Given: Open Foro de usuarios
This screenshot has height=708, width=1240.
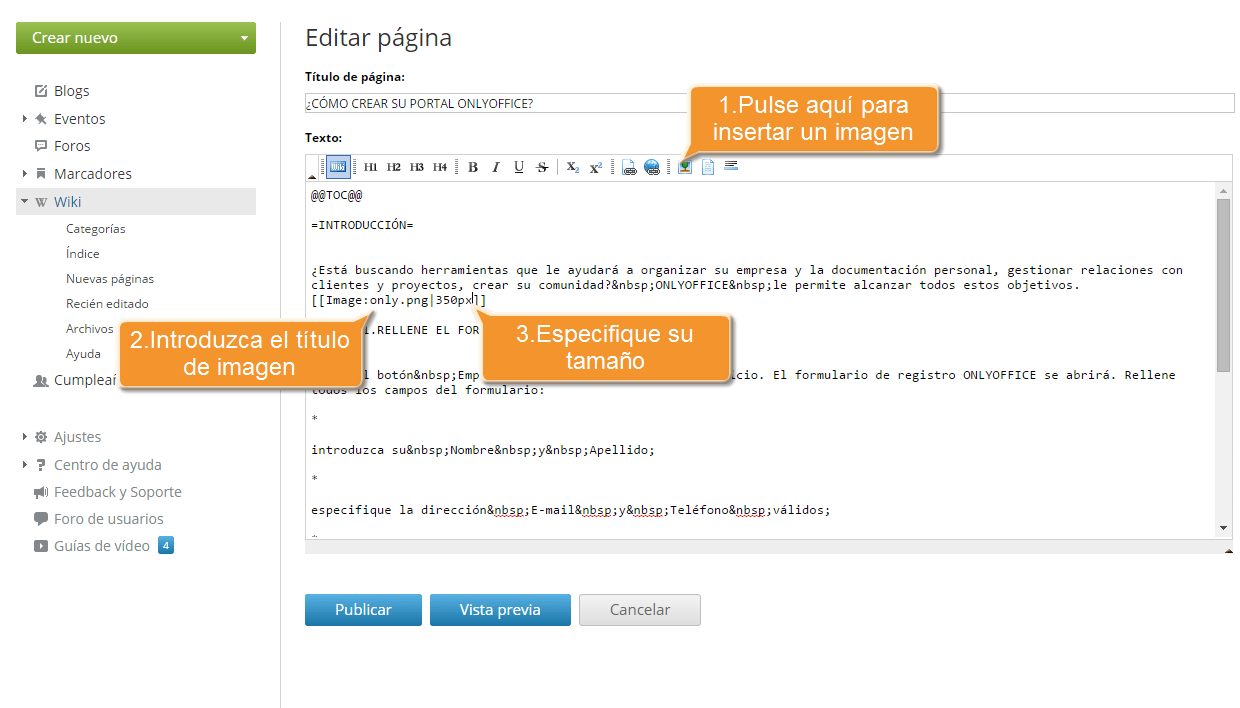Looking at the screenshot, I should [x=109, y=519].
